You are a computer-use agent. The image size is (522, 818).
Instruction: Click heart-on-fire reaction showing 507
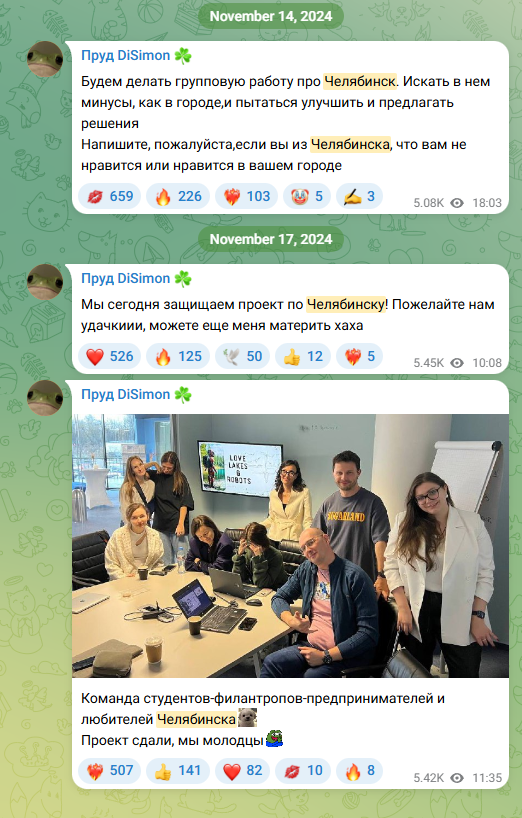[110, 771]
